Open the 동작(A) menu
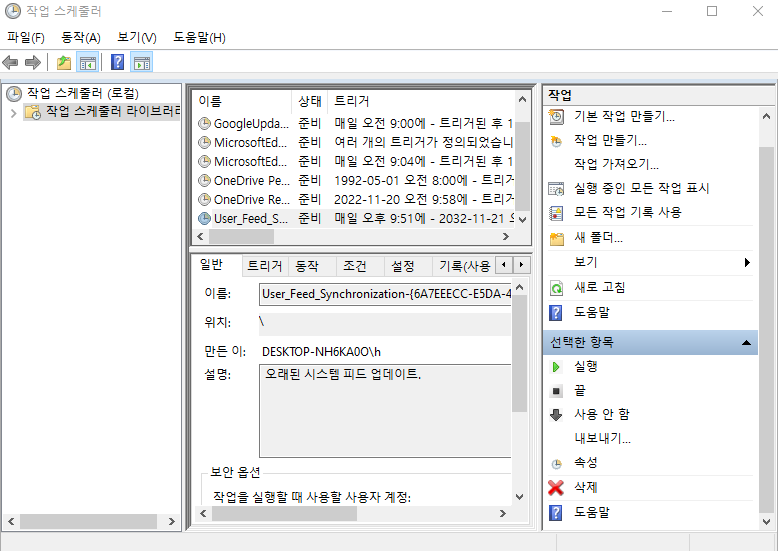Image resolution: width=778 pixels, height=551 pixels. pyautogui.click(x=81, y=37)
